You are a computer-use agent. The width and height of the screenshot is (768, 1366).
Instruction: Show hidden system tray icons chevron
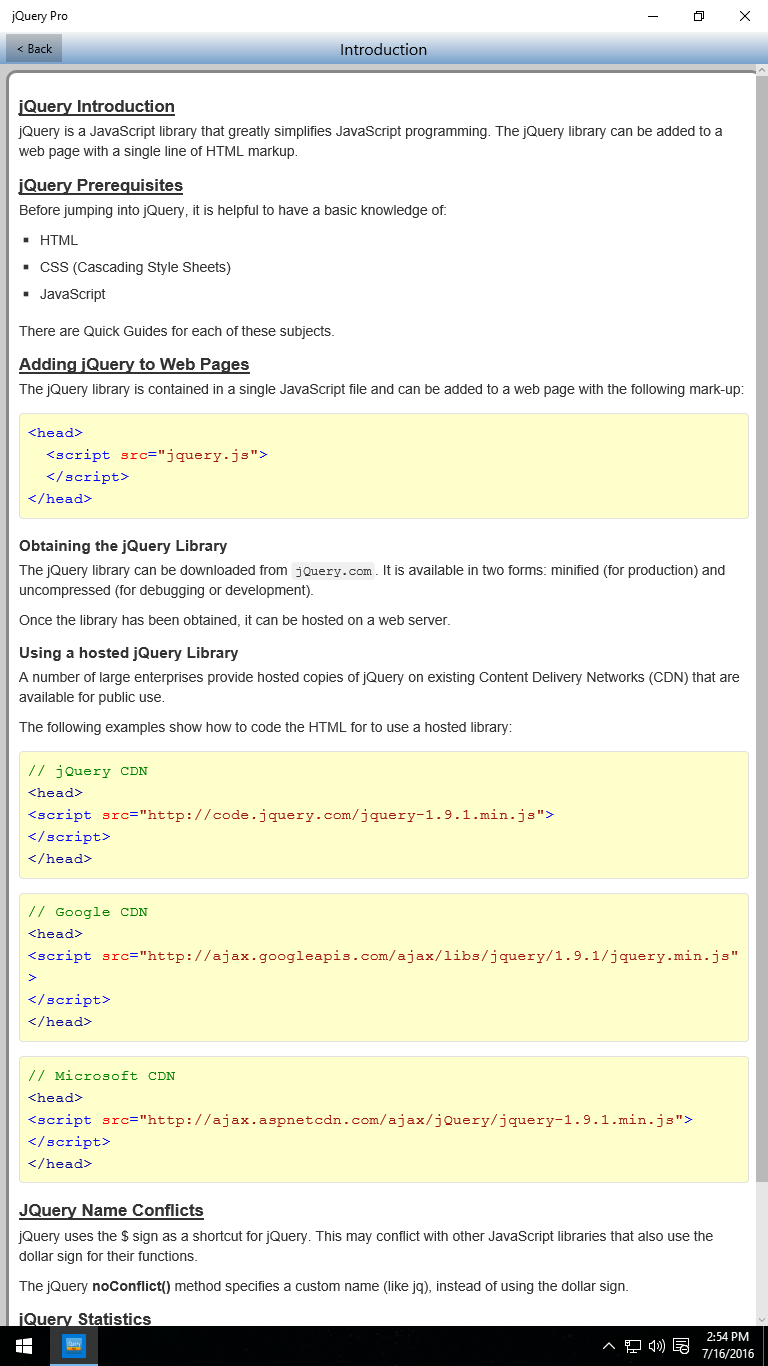pyautogui.click(x=608, y=1346)
